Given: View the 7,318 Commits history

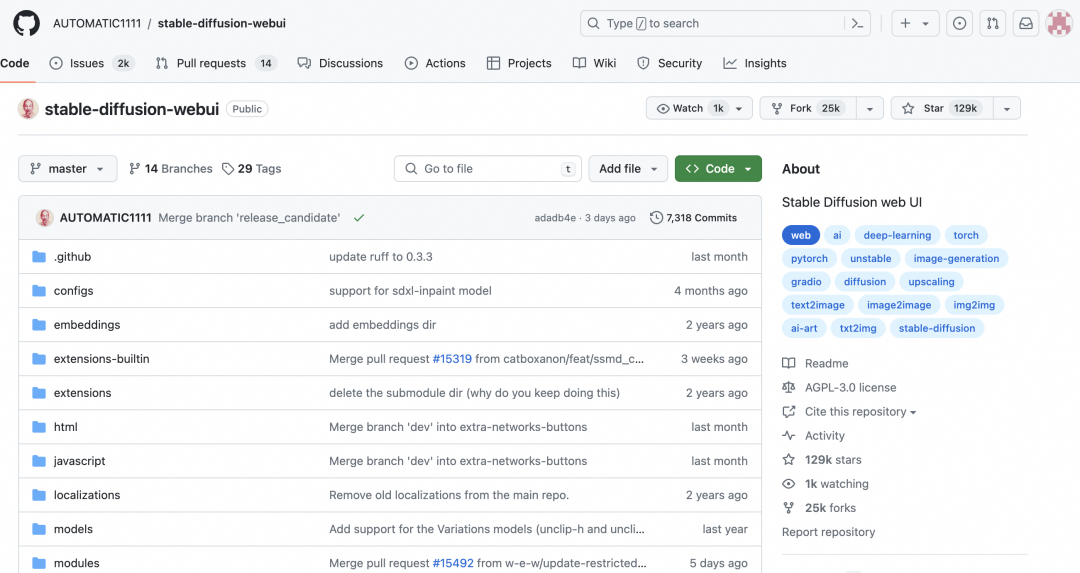Looking at the screenshot, I should [x=694, y=218].
